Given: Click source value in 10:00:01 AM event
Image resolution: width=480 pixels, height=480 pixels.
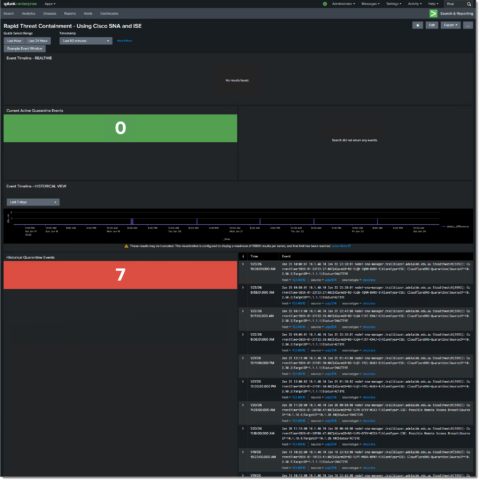Looking at the screenshot, I should click(331, 280).
